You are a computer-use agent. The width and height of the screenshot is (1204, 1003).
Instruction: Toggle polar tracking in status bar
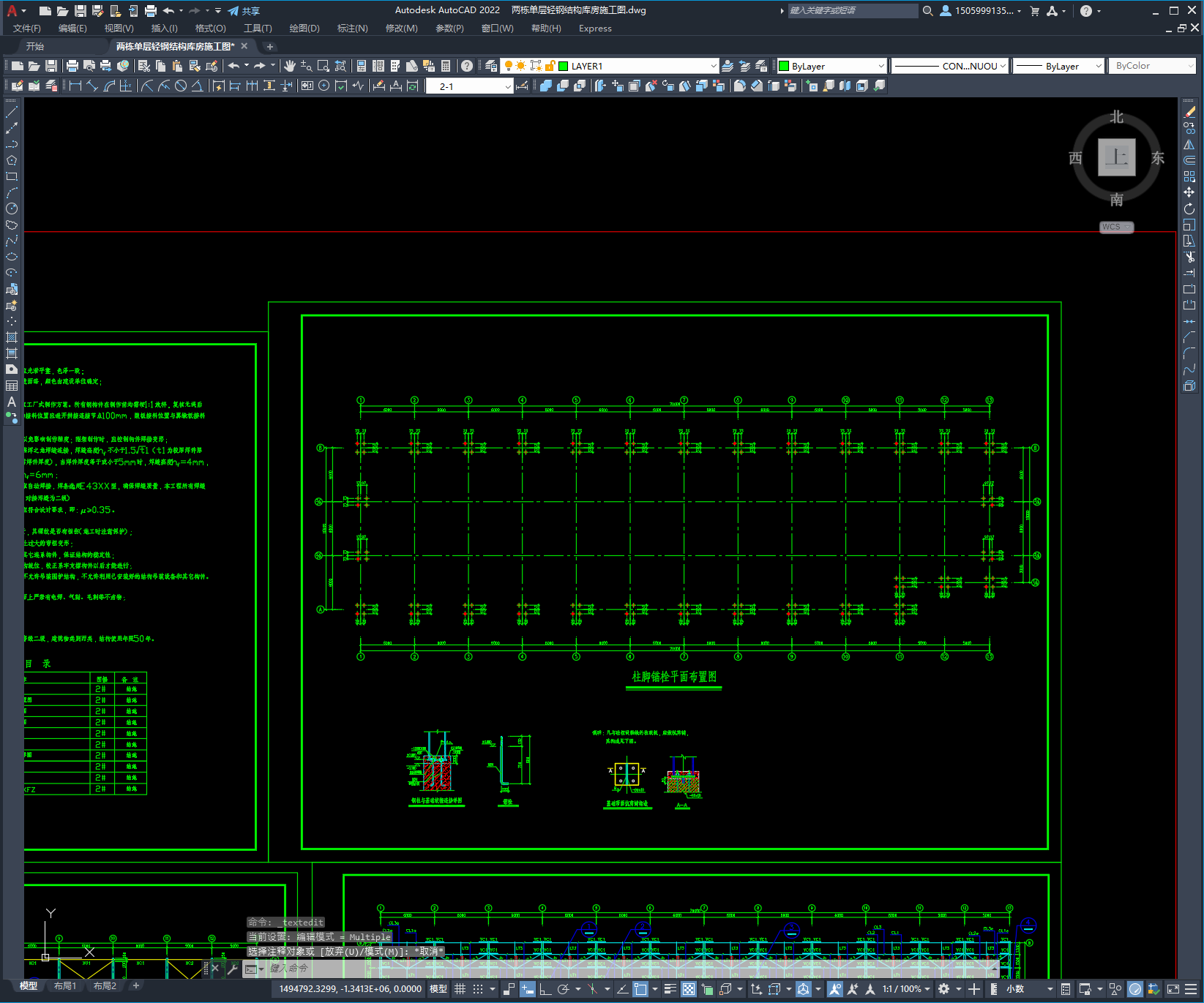[x=564, y=989]
